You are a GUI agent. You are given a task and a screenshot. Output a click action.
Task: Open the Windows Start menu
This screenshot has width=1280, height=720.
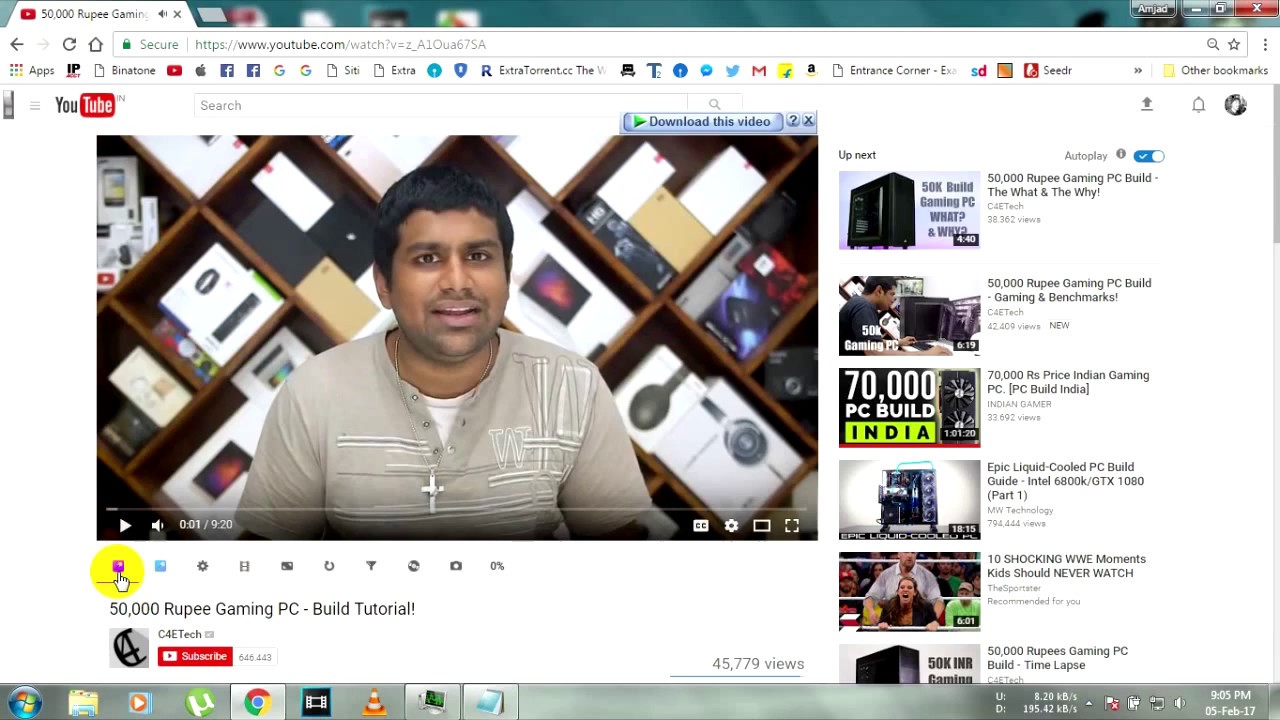pos(25,702)
